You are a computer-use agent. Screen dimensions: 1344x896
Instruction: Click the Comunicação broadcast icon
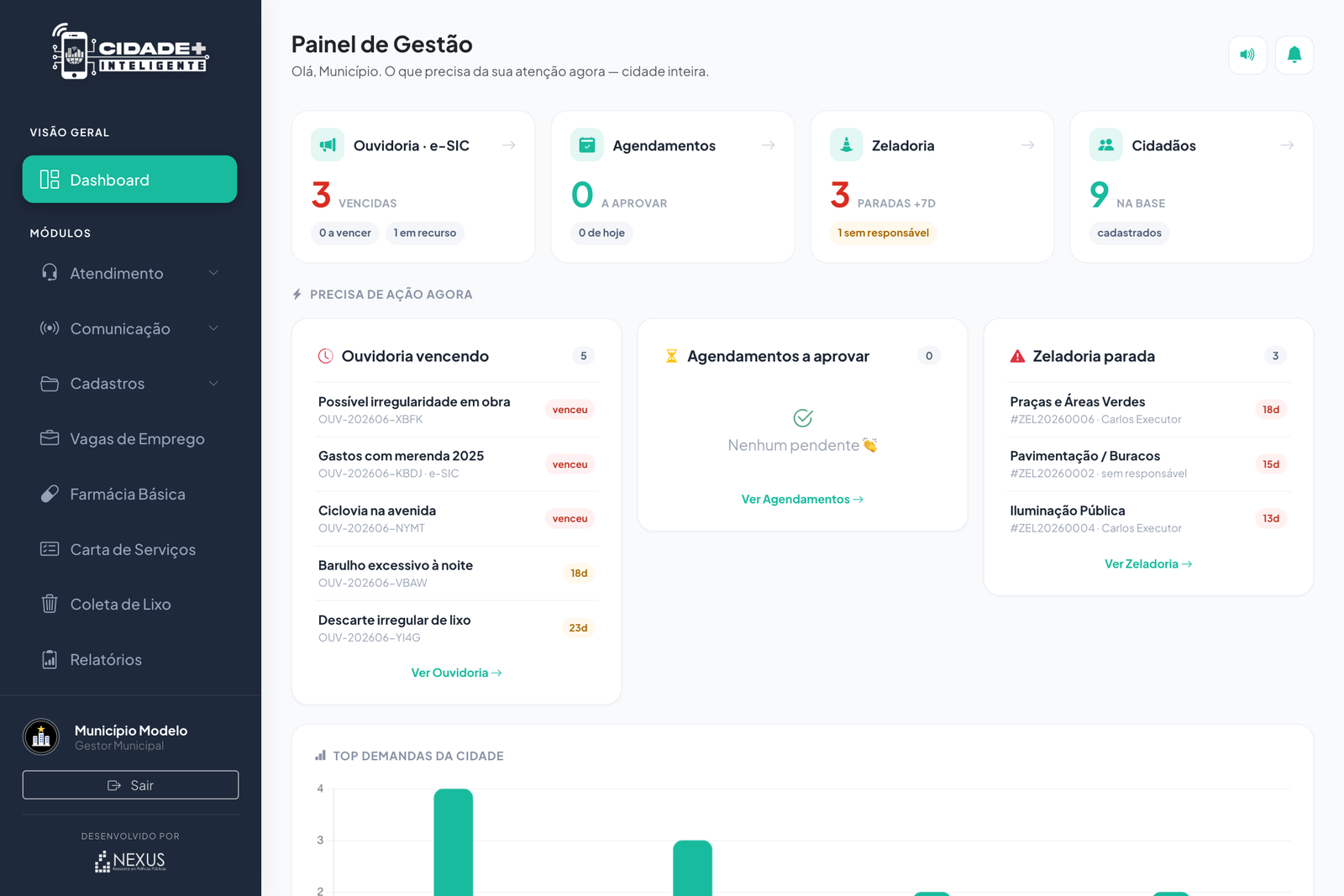coord(50,328)
